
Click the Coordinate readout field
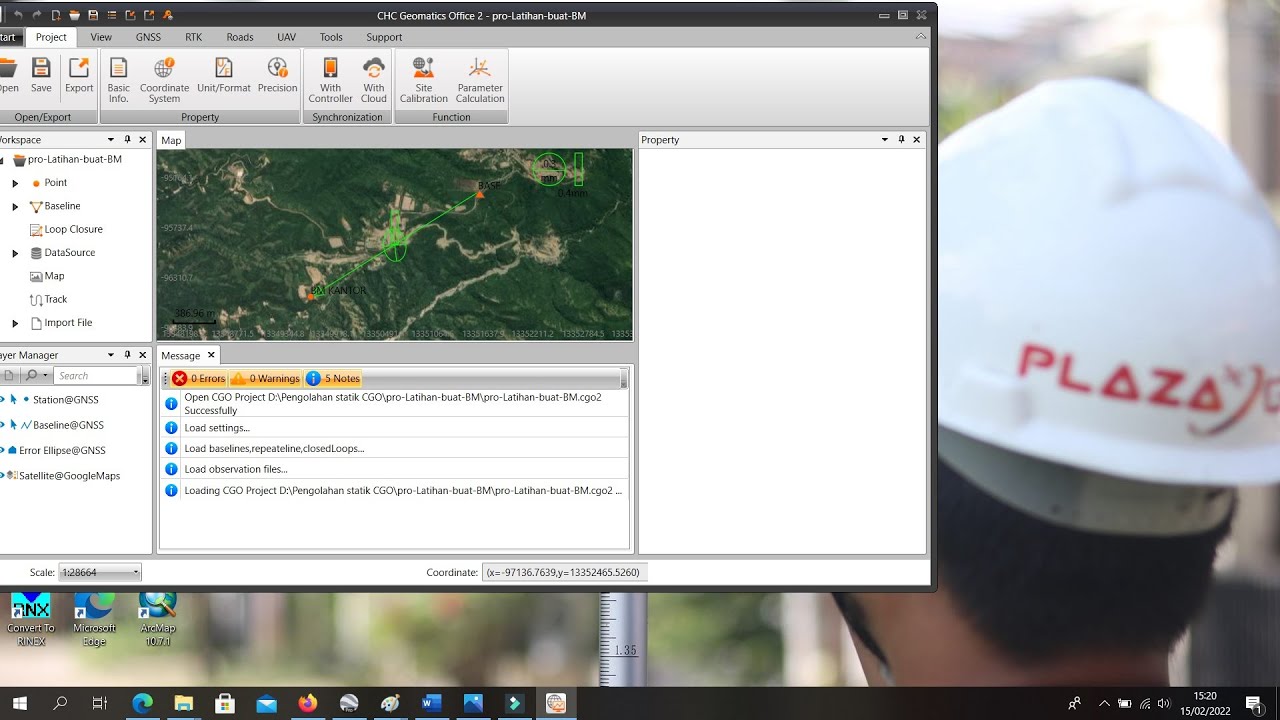coord(565,572)
